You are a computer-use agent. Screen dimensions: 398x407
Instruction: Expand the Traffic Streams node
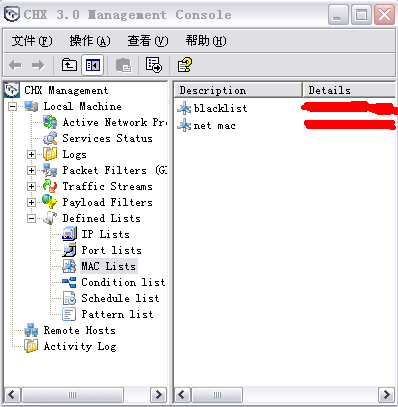pyautogui.click(x=31, y=186)
